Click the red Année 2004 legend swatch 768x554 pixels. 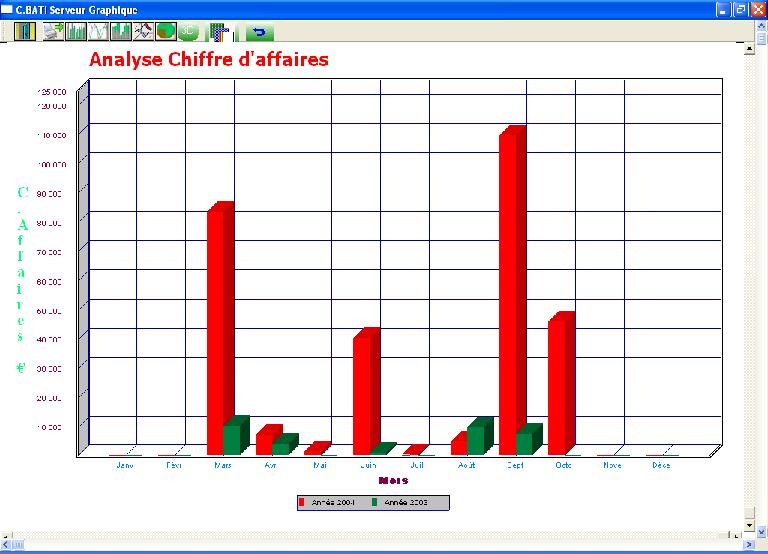(303, 502)
